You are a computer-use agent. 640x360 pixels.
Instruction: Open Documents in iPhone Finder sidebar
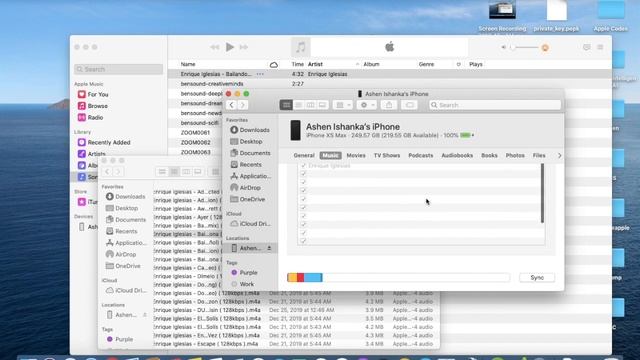(x=250, y=153)
